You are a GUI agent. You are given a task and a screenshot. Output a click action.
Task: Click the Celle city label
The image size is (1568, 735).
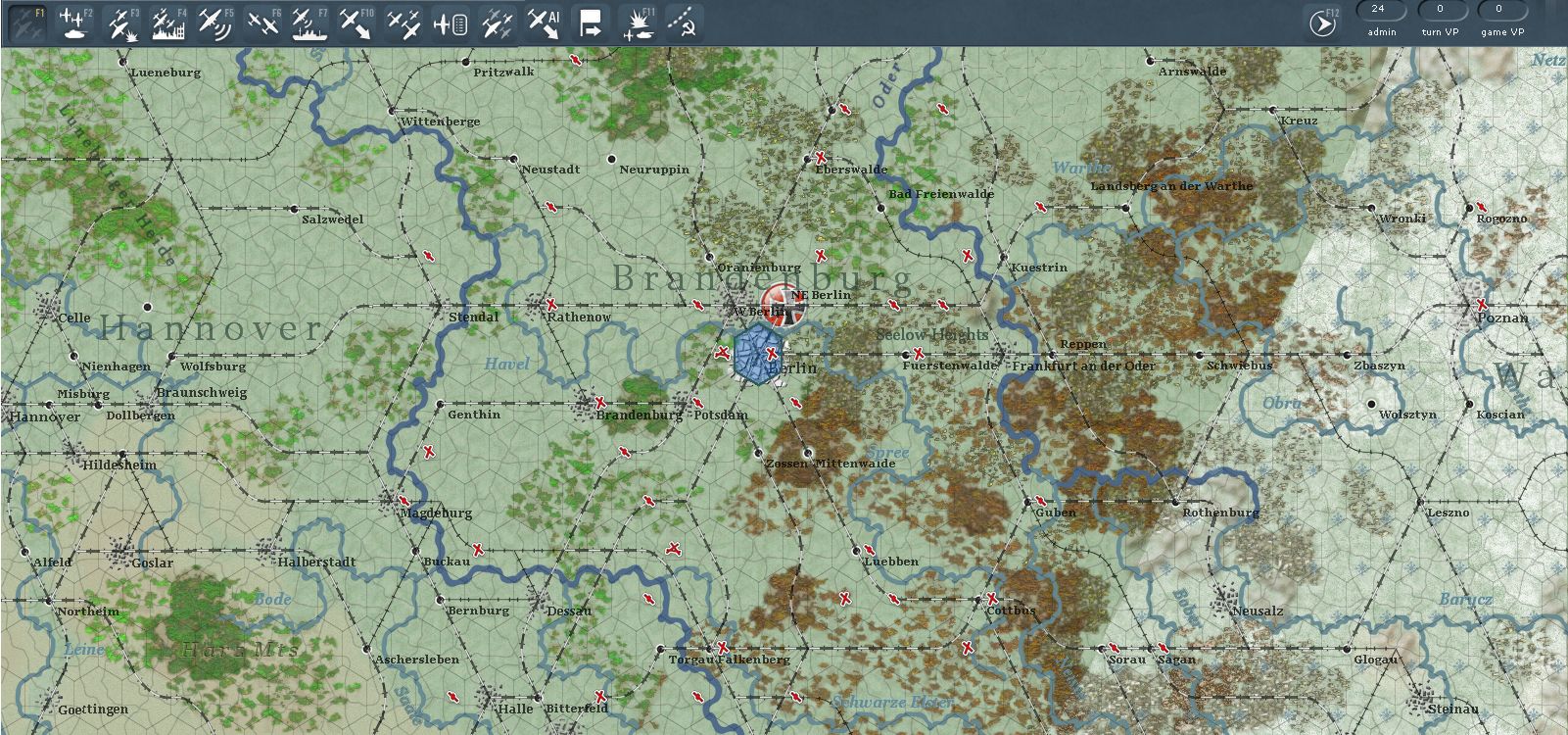[x=74, y=318]
